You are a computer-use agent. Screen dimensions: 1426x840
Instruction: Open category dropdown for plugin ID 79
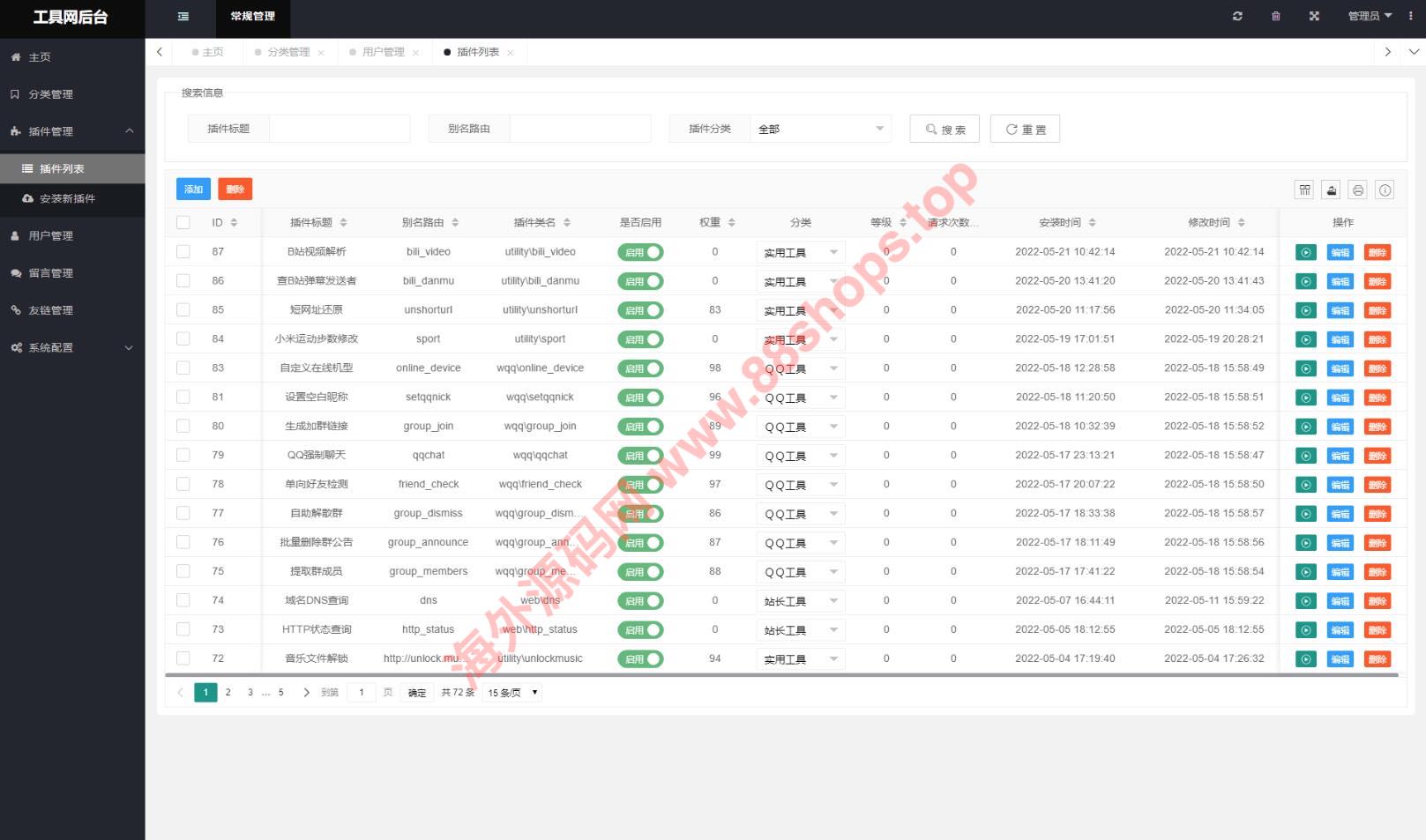[x=800, y=456]
